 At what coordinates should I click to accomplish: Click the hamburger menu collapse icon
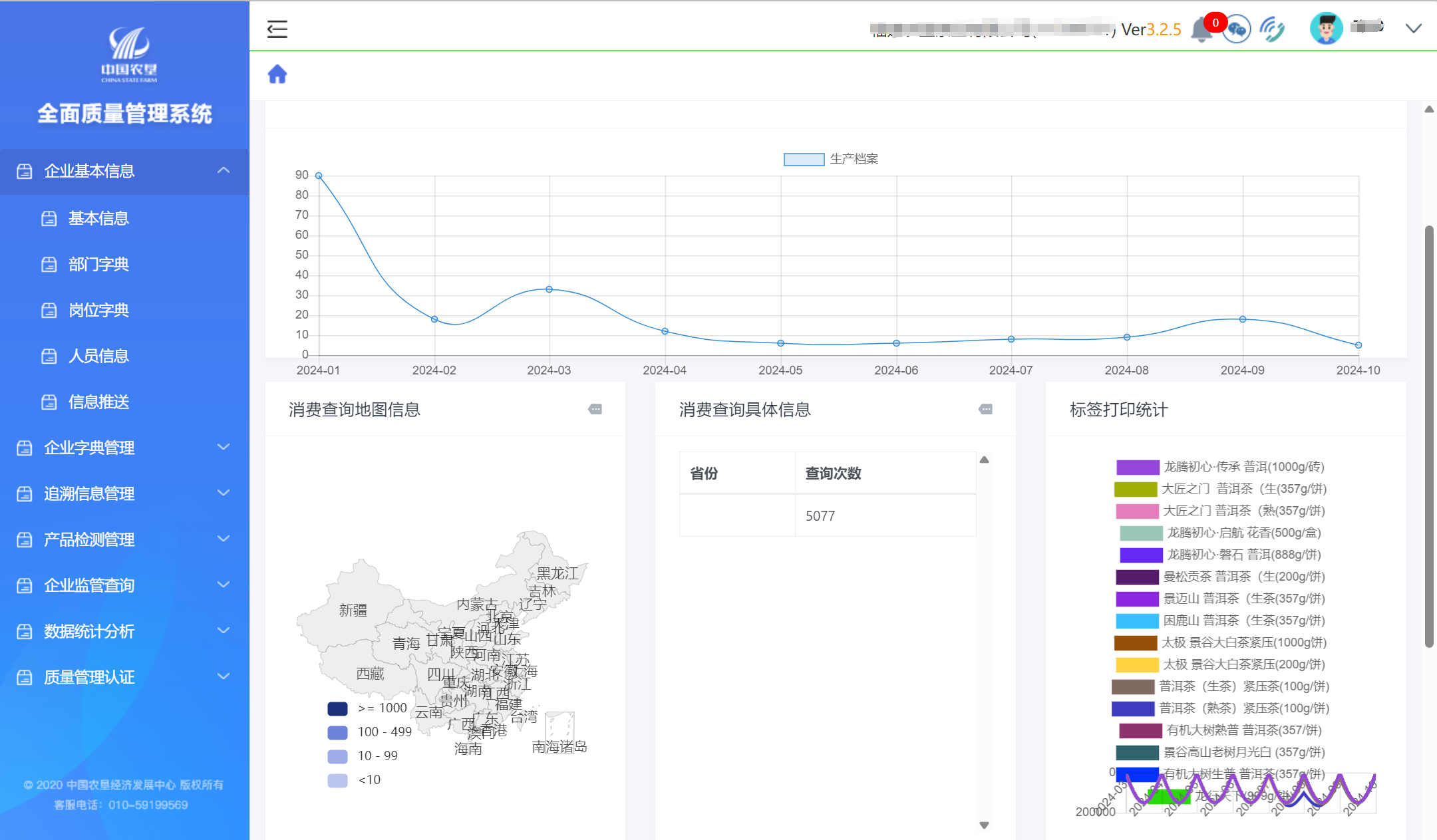point(277,29)
